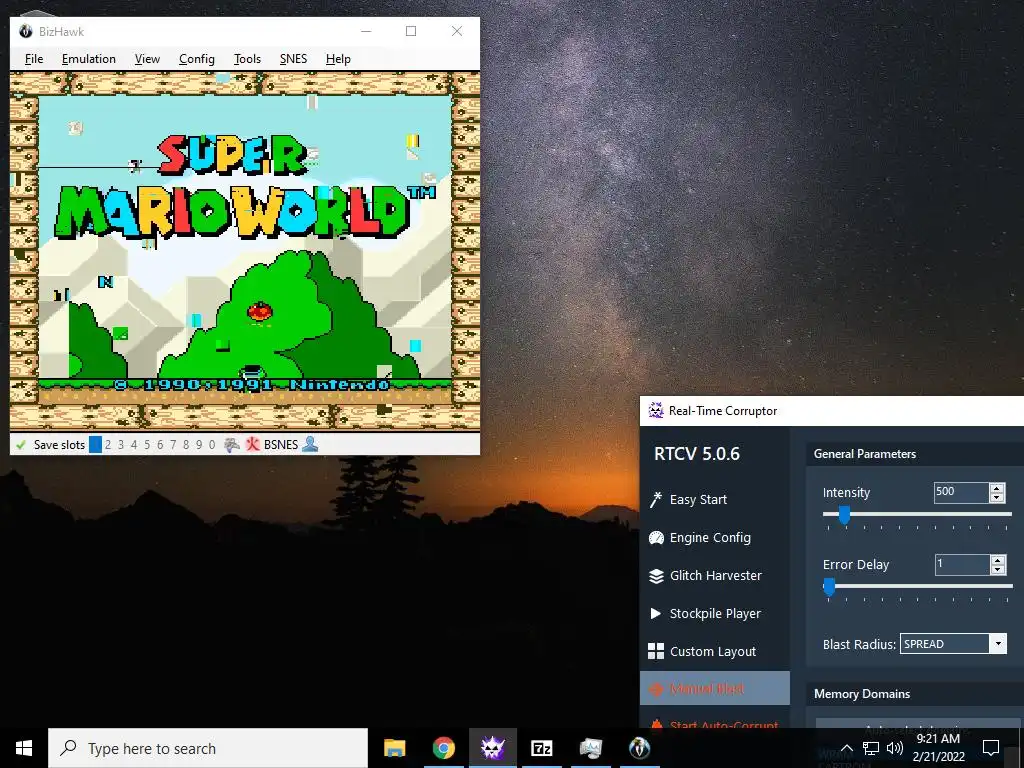
Task: Click the red kanji BSNES core icon
Action: point(253,445)
